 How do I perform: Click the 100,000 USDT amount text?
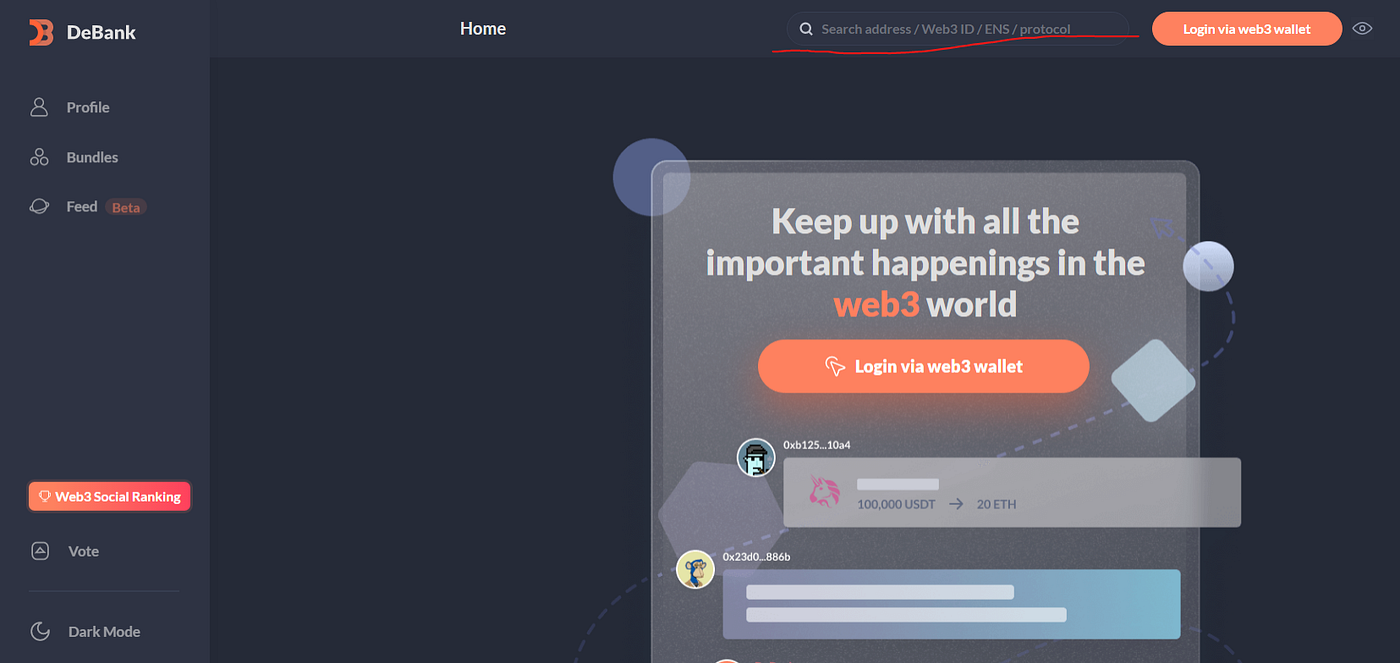pos(896,504)
